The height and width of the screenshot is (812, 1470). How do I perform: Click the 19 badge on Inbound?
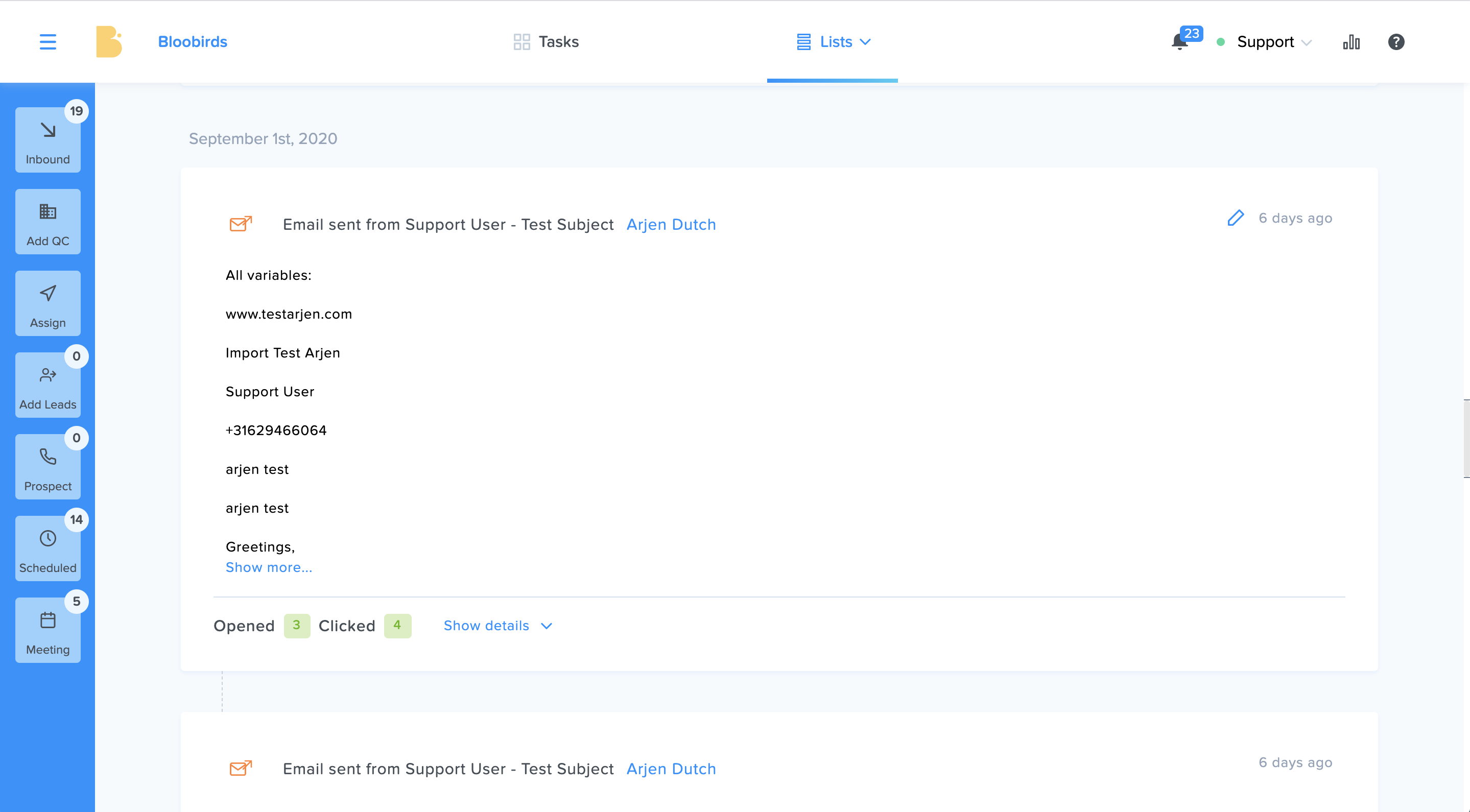(x=77, y=111)
